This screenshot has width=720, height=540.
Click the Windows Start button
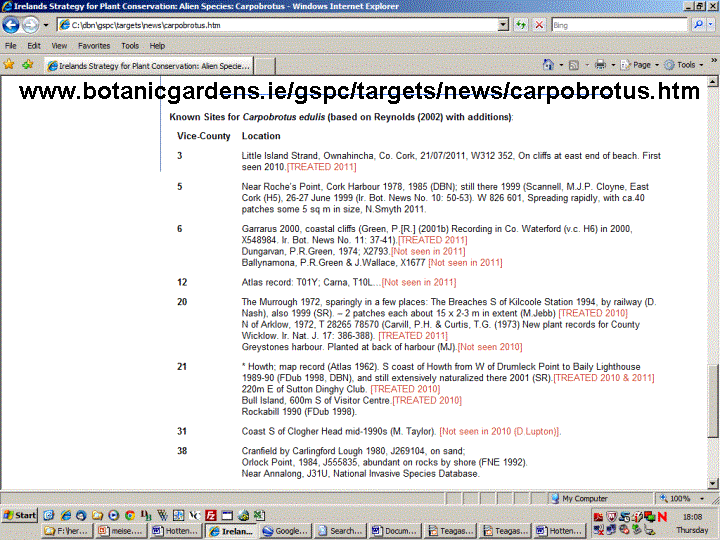tap(20, 515)
